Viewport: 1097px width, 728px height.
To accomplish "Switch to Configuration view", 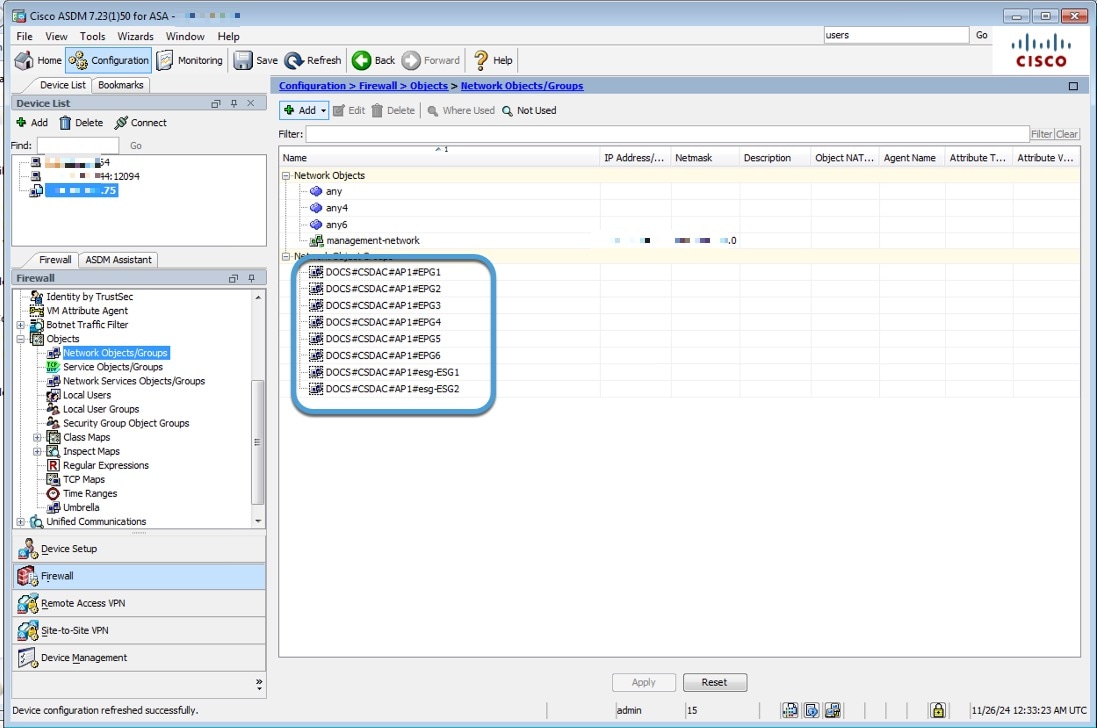I will (108, 60).
